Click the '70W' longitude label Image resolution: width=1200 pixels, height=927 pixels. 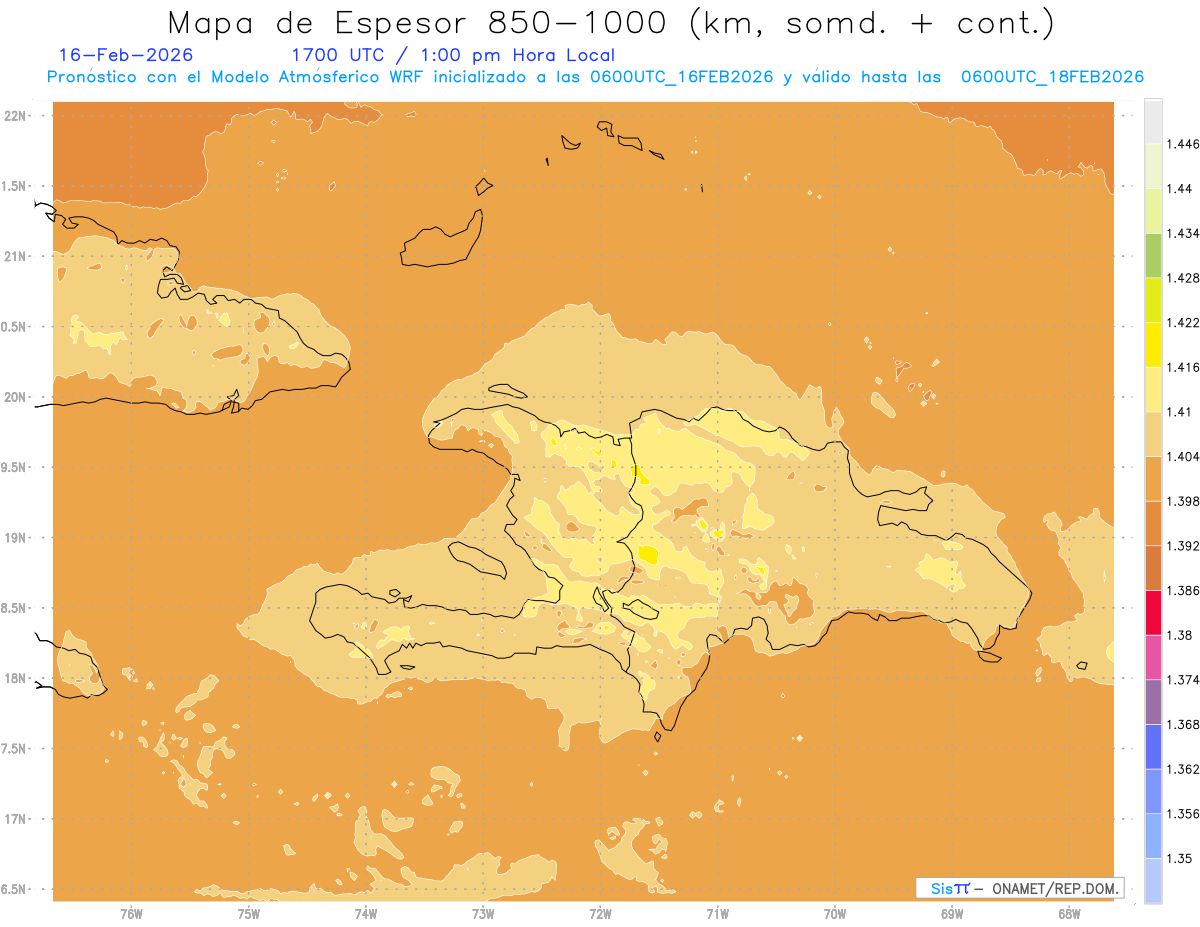click(x=835, y=913)
